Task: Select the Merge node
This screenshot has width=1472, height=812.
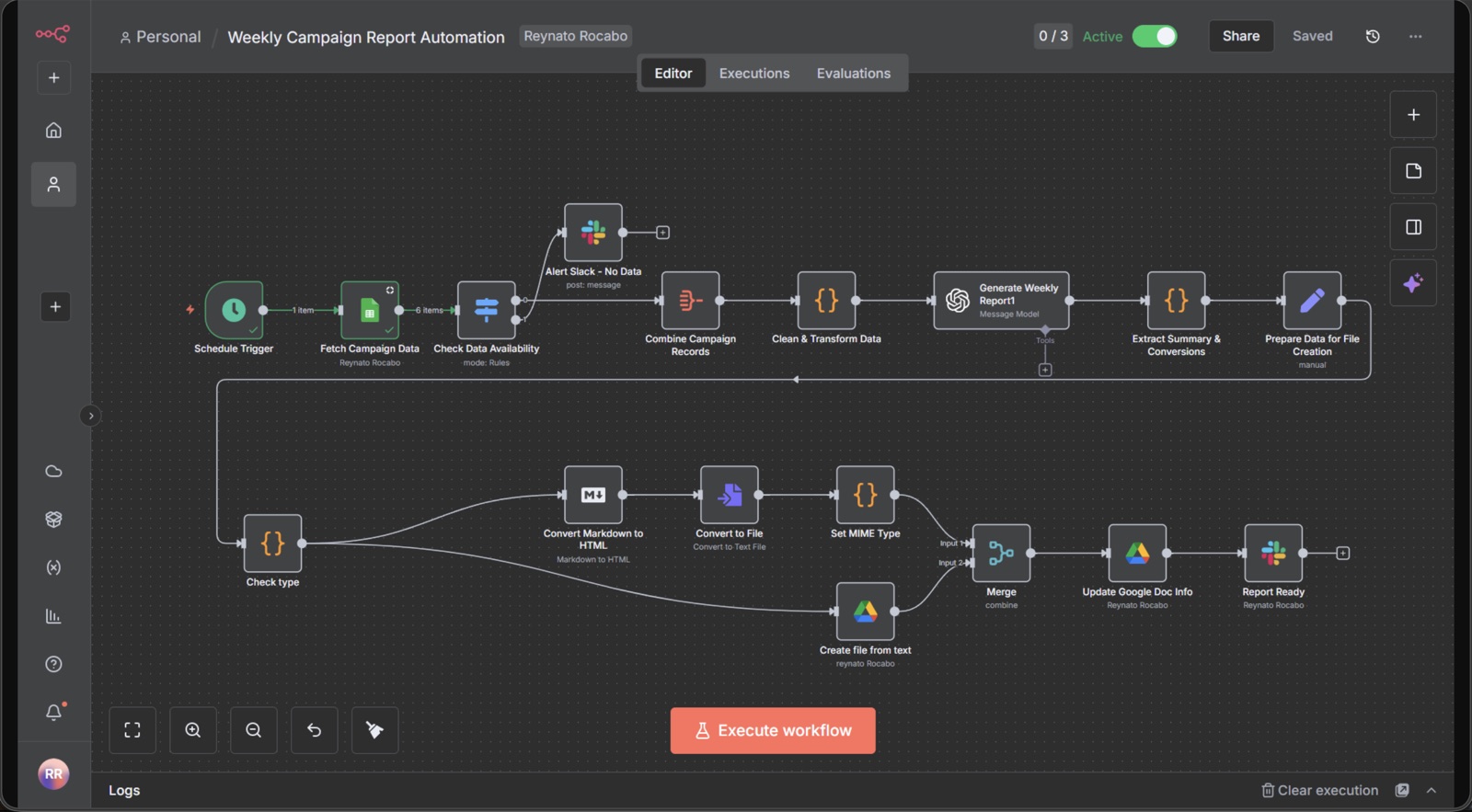Action: tap(1002, 553)
